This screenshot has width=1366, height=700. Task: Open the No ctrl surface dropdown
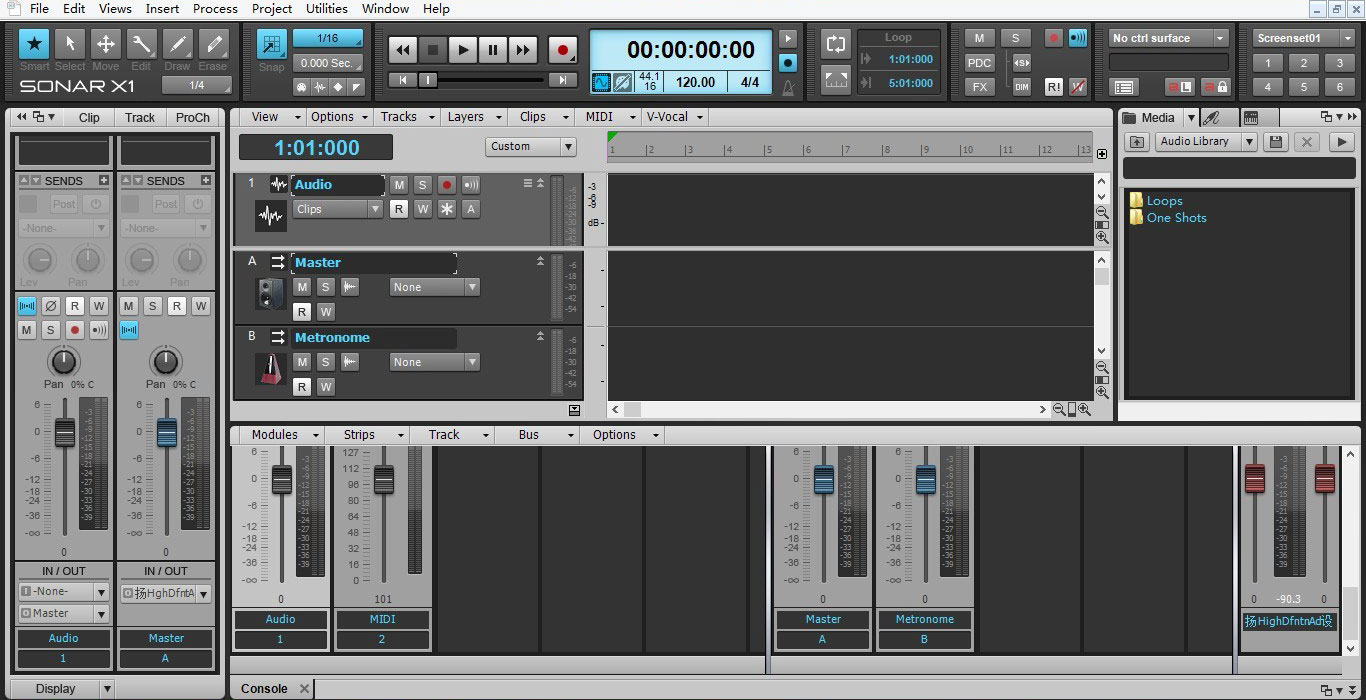[1168, 38]
